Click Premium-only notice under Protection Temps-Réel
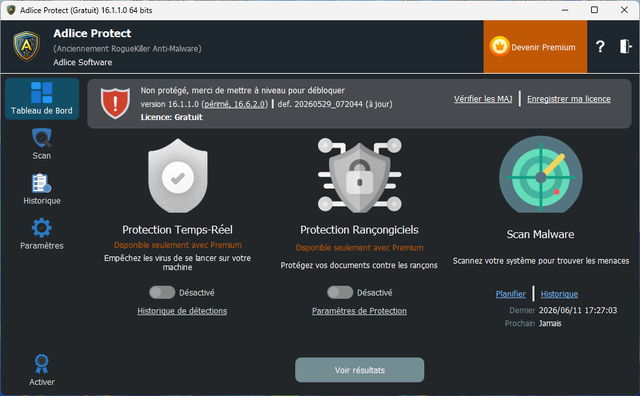This screenshot has width=640, height=396. 178,245
